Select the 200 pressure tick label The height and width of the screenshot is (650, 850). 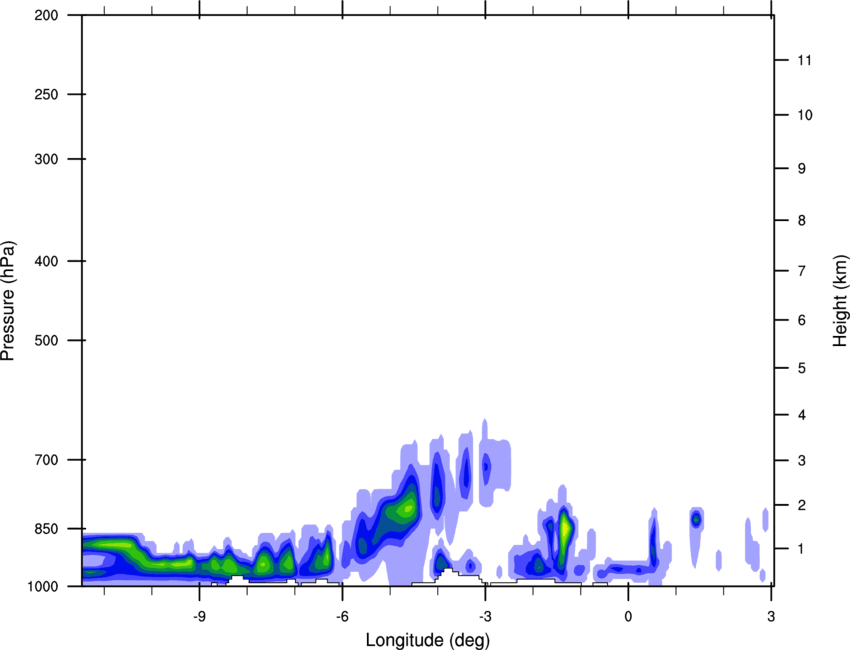(x=46, y=15)
